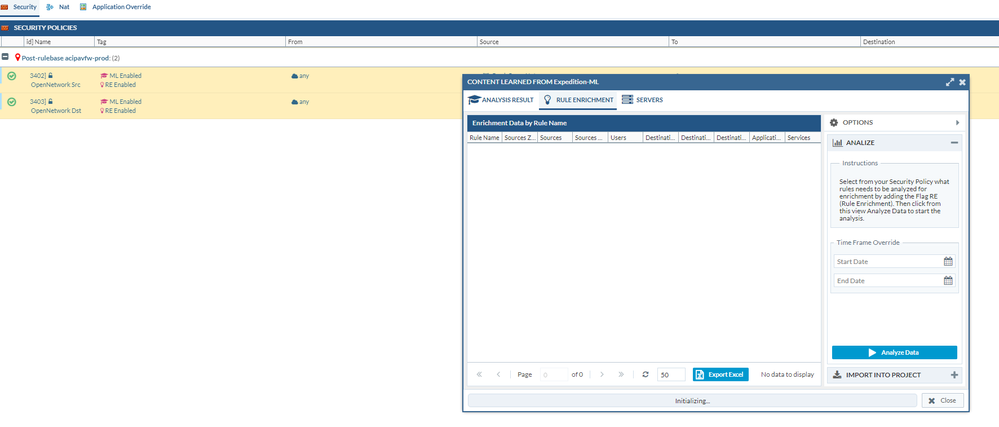The image size is (999, 427).
Task: Open the Application Override tab
Action: 115,6
